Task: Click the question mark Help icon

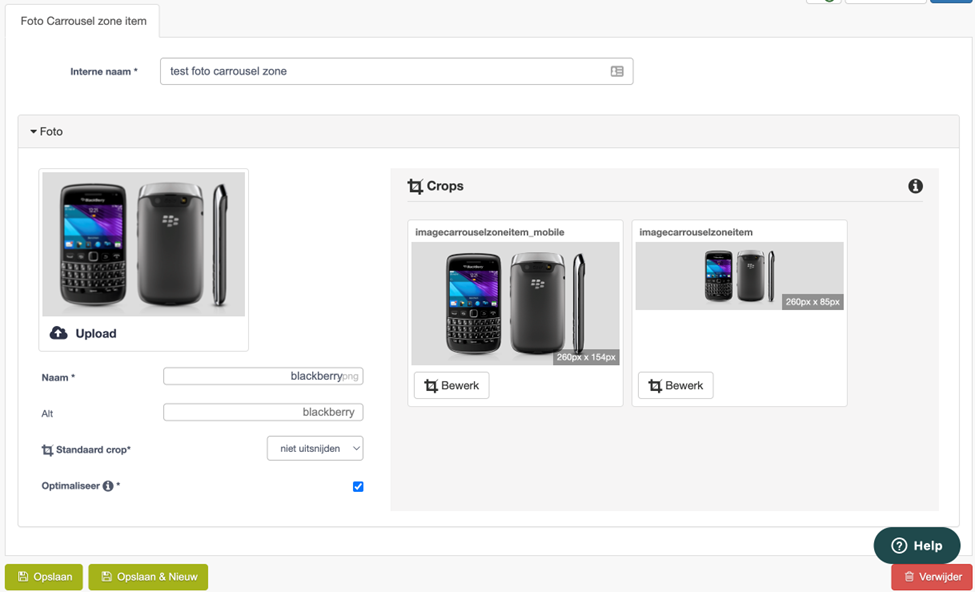Action: [899, 546]
